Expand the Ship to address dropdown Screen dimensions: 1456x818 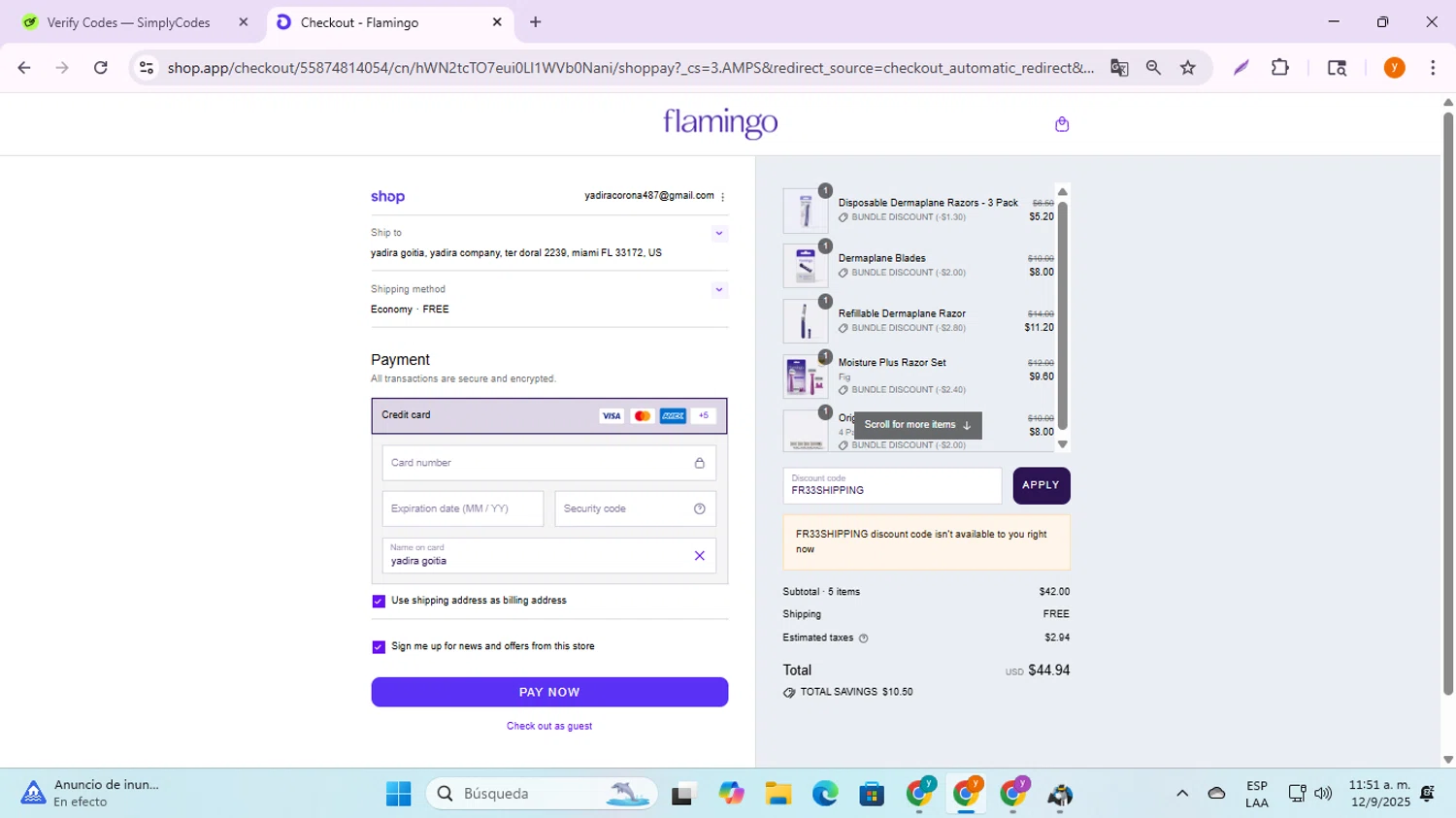(x=719, y=234)
